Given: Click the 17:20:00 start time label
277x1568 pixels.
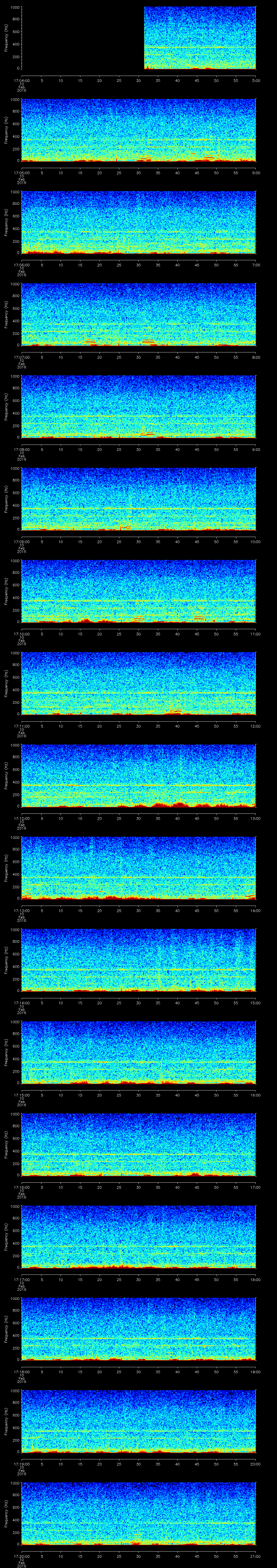Looking at the screenshot, I should 21,1556.
